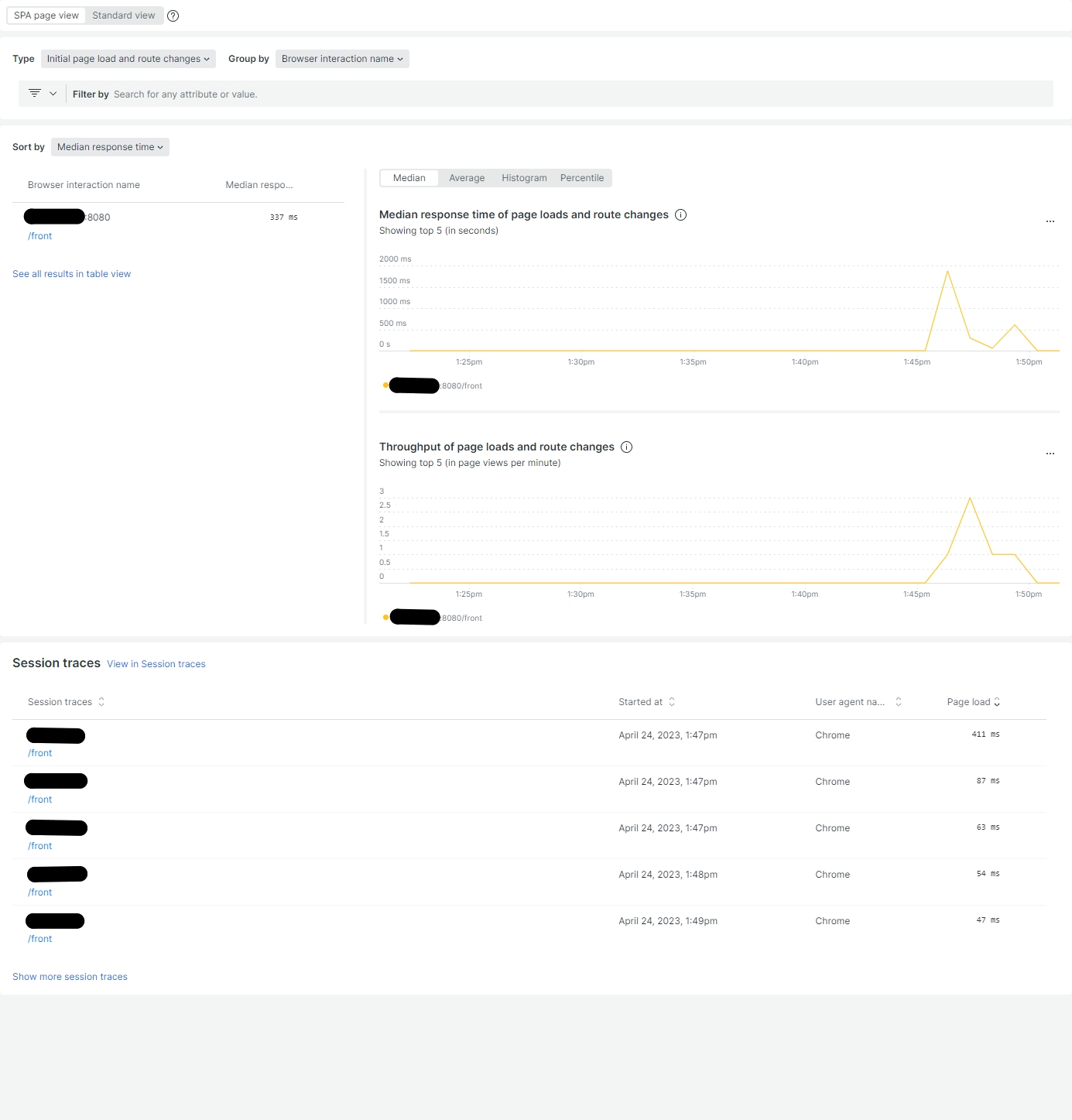
Task: Open Group by Browser interaction name dropdown
Action: (342, 59)
